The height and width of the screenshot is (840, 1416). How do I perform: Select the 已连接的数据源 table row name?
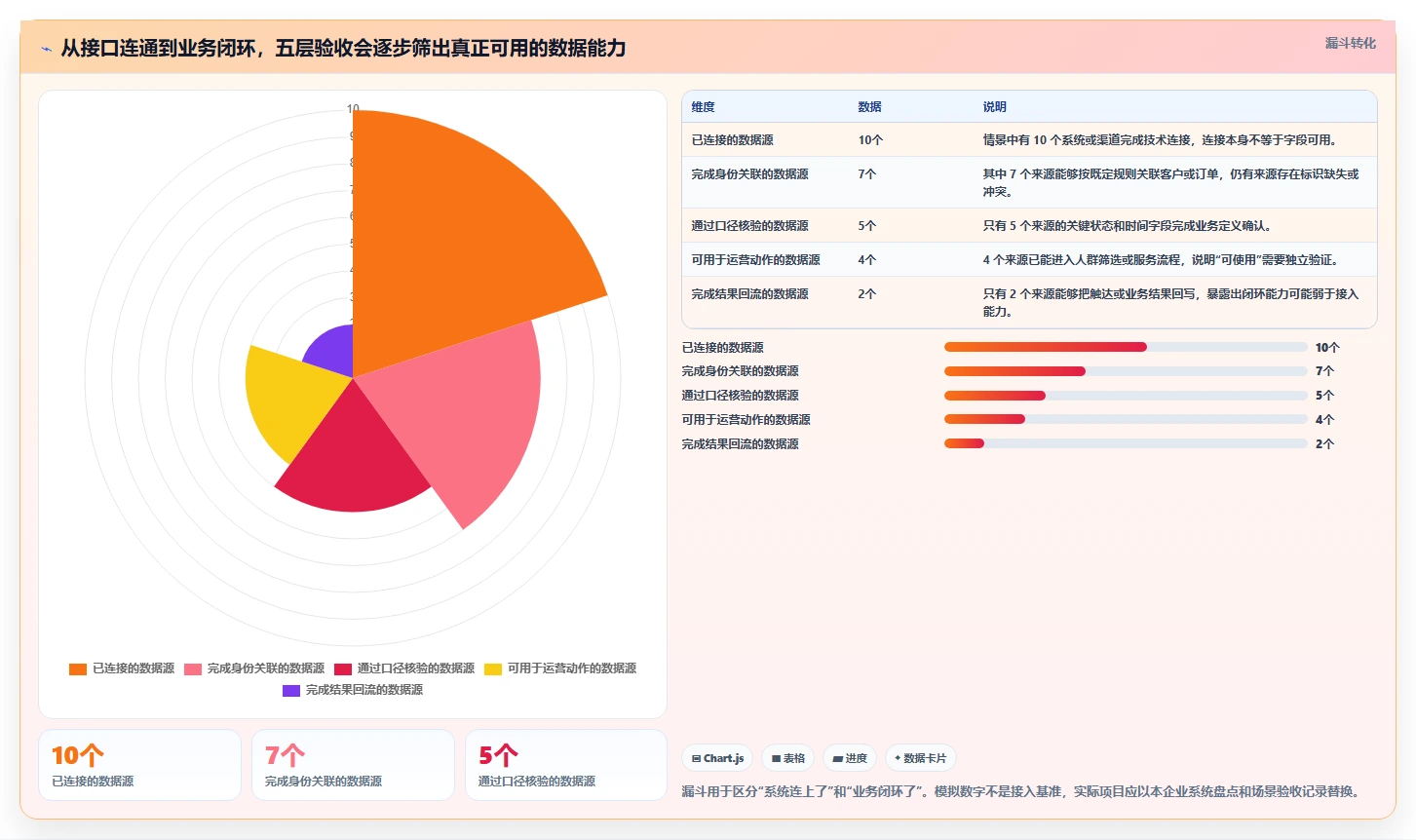point(732,140)
